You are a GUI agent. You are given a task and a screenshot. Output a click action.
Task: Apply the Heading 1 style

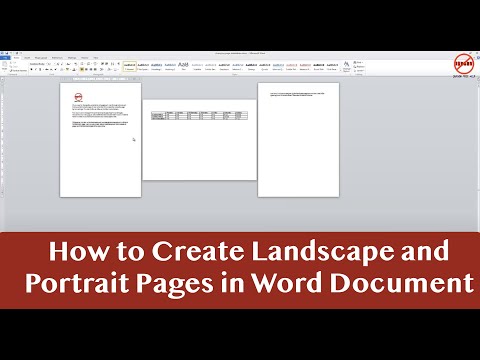tap(156, 66)
